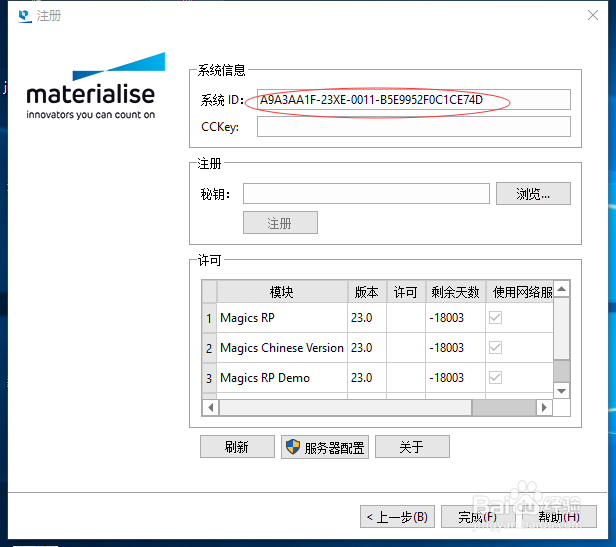Viewport: 616px width, 547px height.
Task: Click the shield icon on 服务器配置 button
Action: click(x=293, y=447)
